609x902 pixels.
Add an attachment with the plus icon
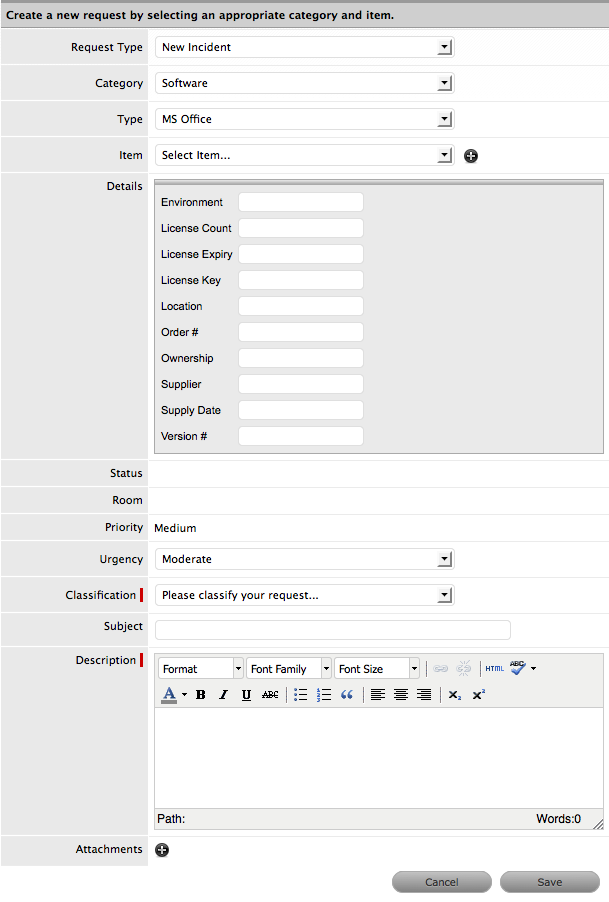(162, 850)
